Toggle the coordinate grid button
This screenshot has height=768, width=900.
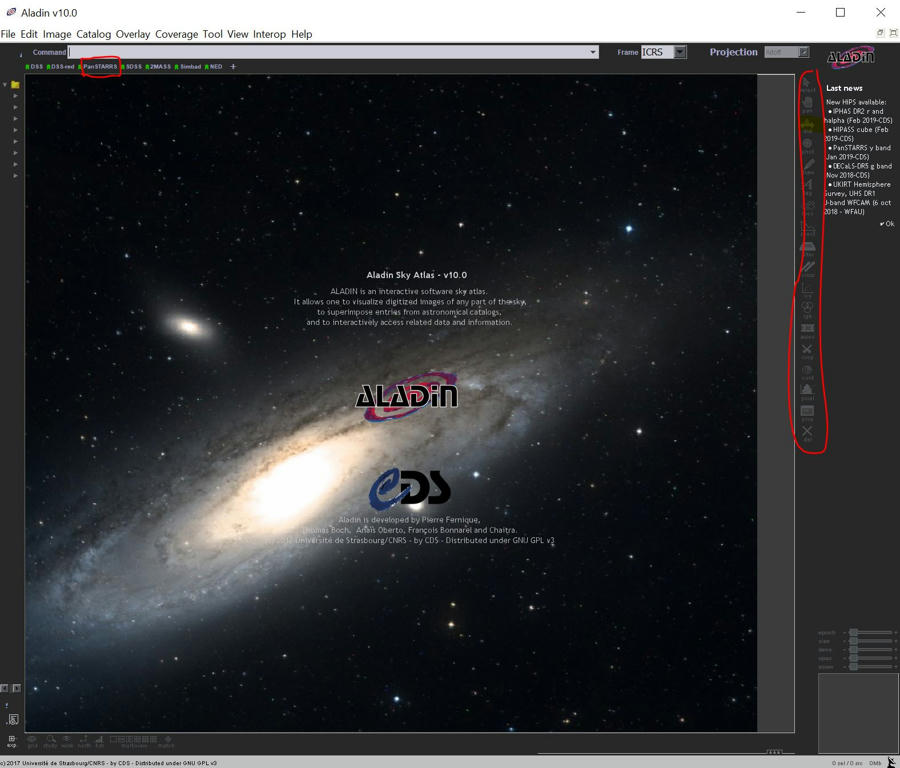[32, 741]
